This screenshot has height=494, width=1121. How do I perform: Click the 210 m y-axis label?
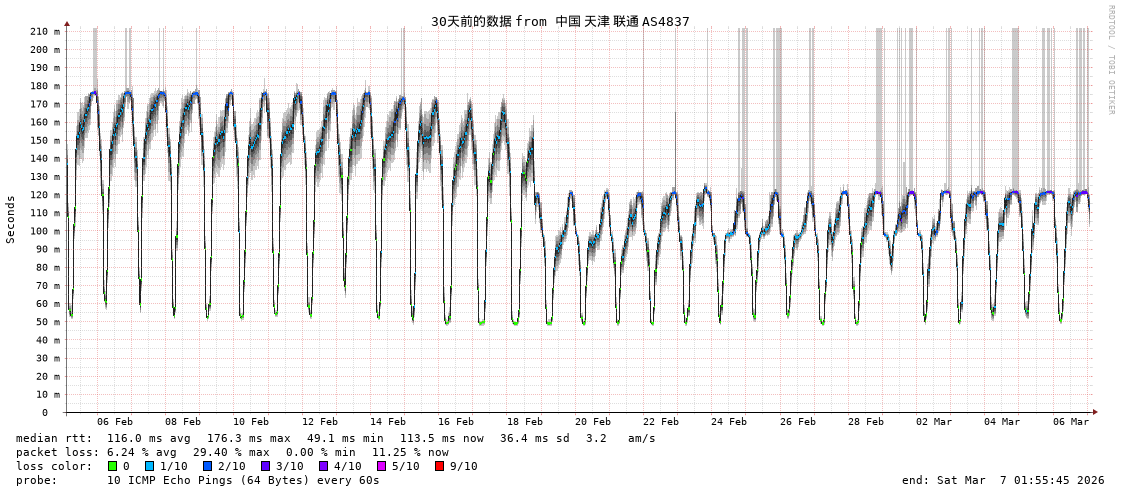(x=43, y=31)
